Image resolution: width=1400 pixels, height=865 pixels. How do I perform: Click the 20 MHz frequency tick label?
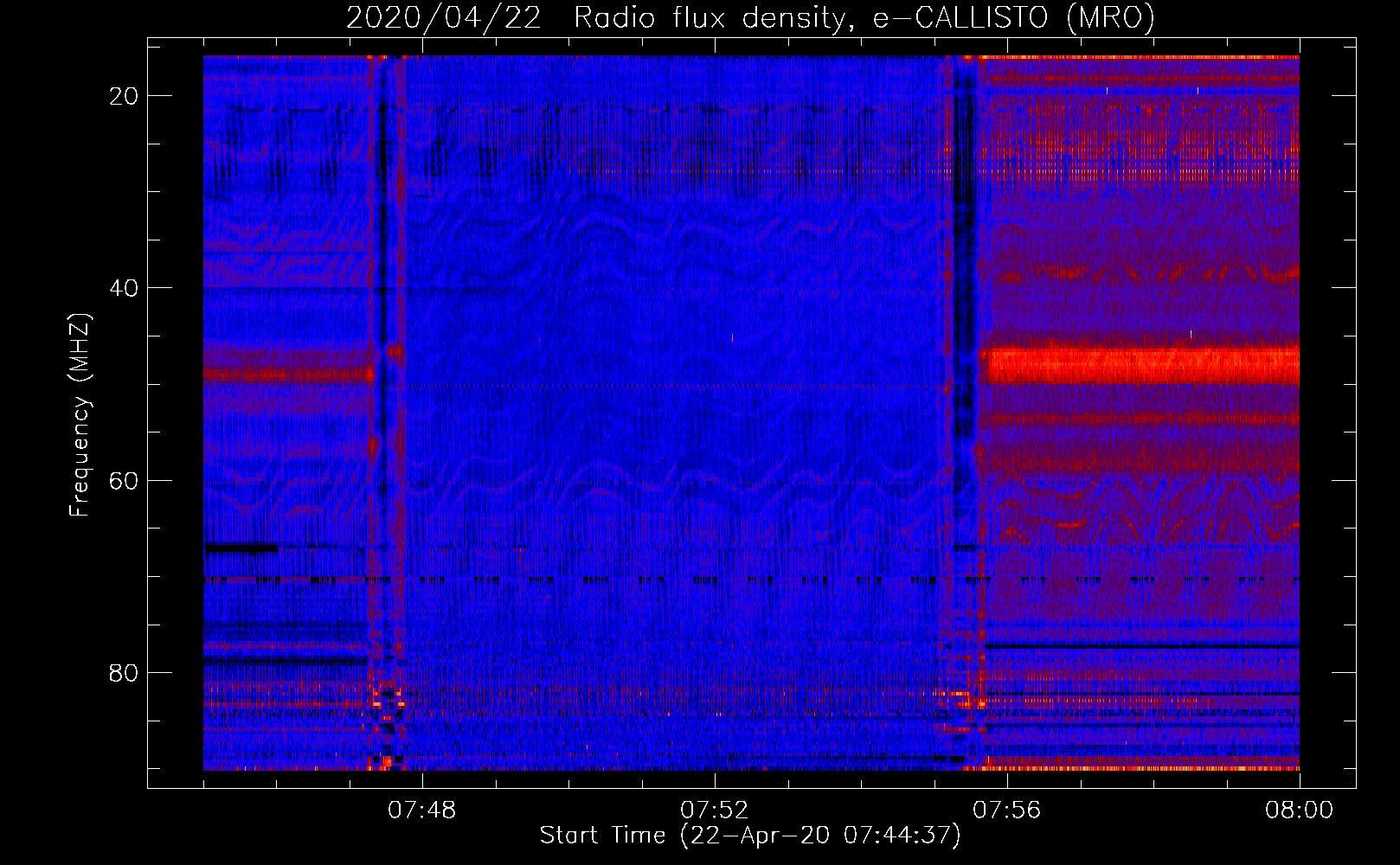[125, 96]
